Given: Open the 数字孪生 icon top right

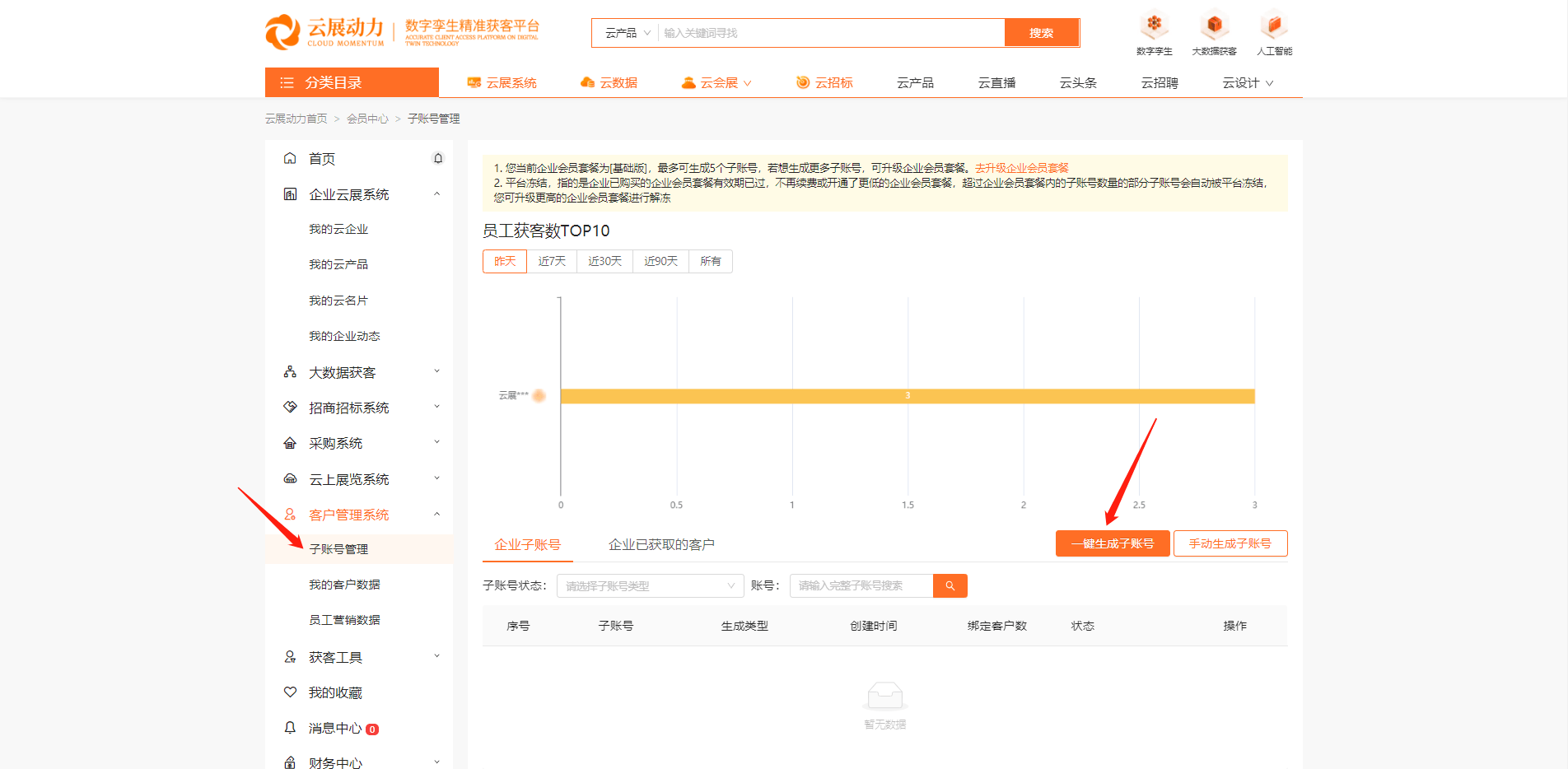Looking at the screenshot, I should point(1154,26).
